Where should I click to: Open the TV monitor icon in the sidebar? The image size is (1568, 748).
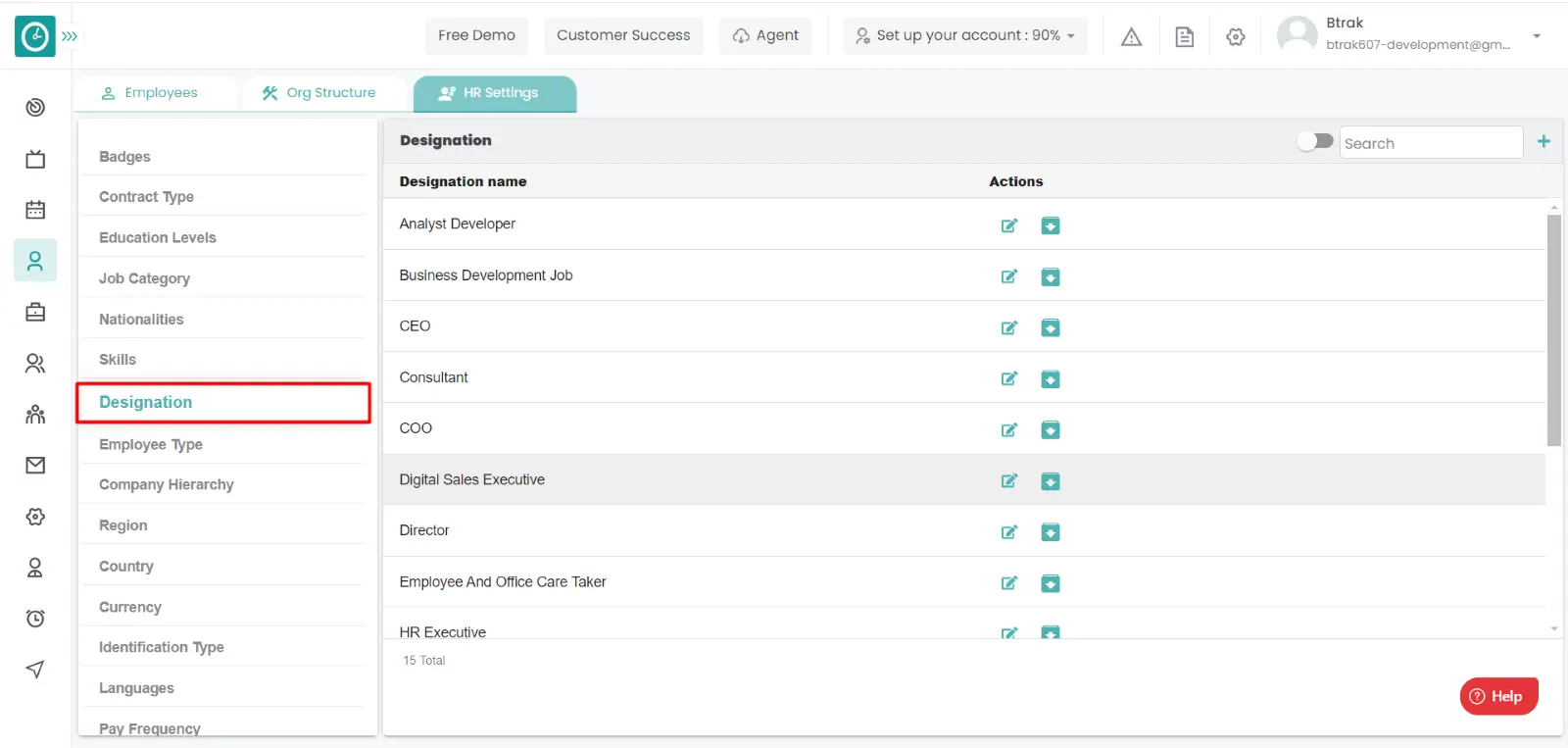coord(35,159)
